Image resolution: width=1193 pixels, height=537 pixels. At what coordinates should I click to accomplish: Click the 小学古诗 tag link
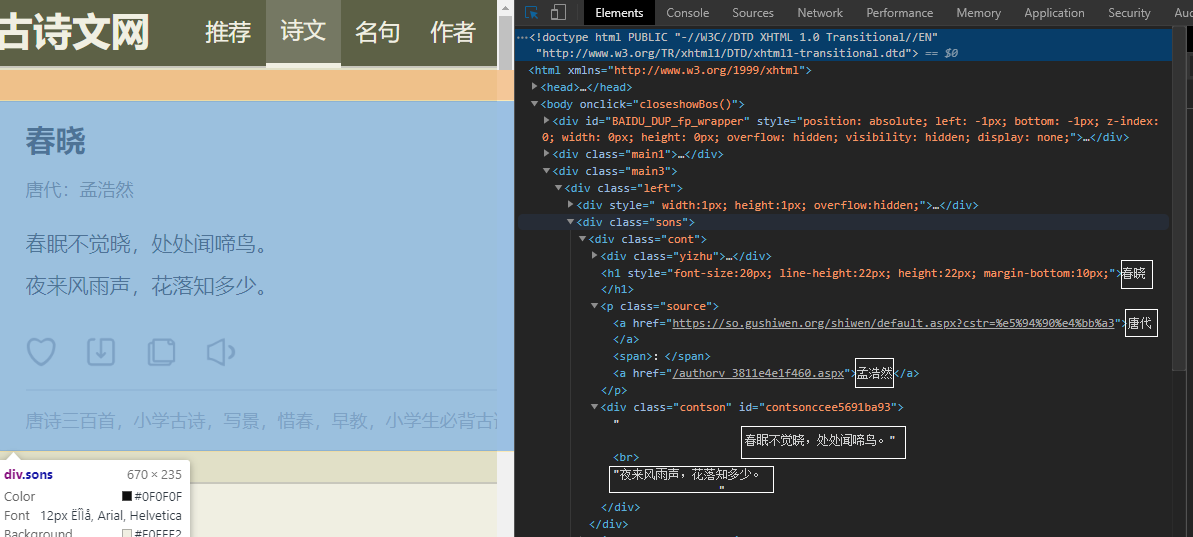coord(169,421)
